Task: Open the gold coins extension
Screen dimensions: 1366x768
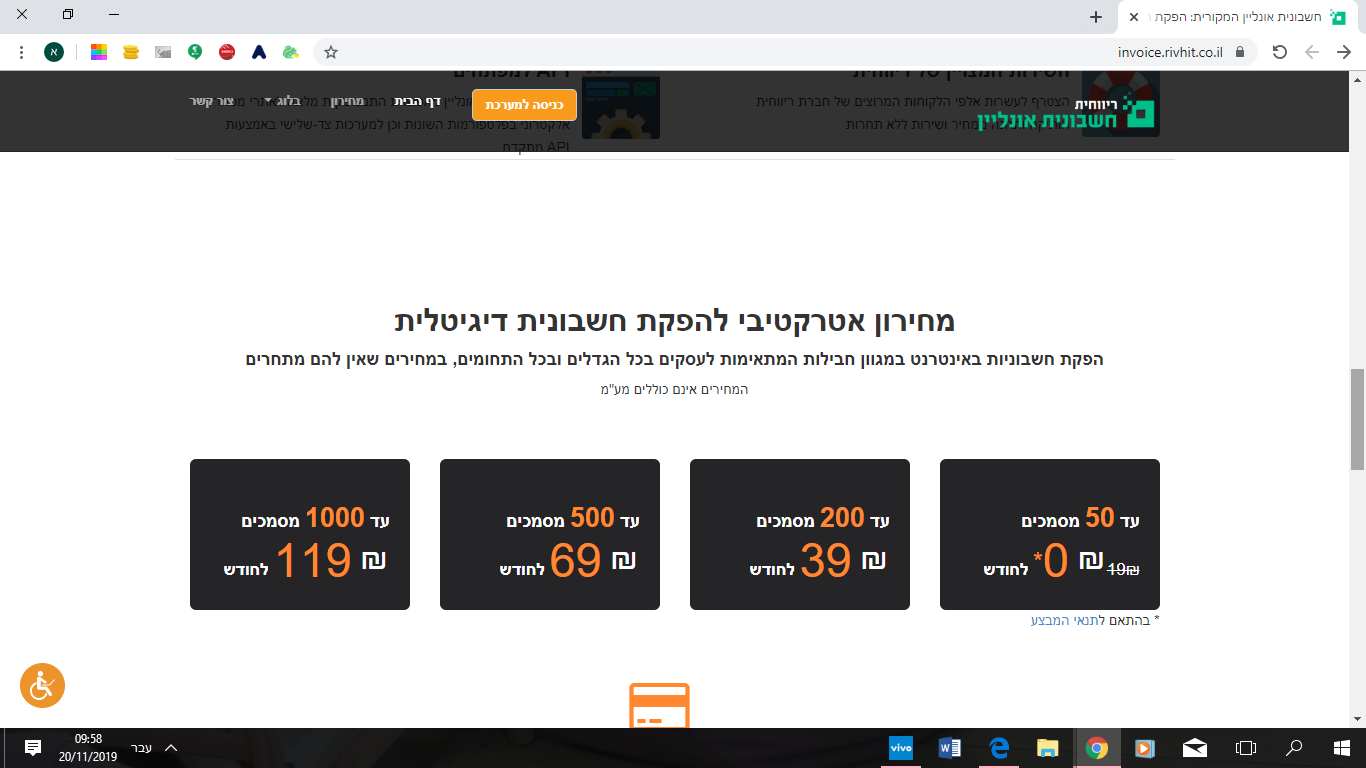Action: tap(131, 52)
